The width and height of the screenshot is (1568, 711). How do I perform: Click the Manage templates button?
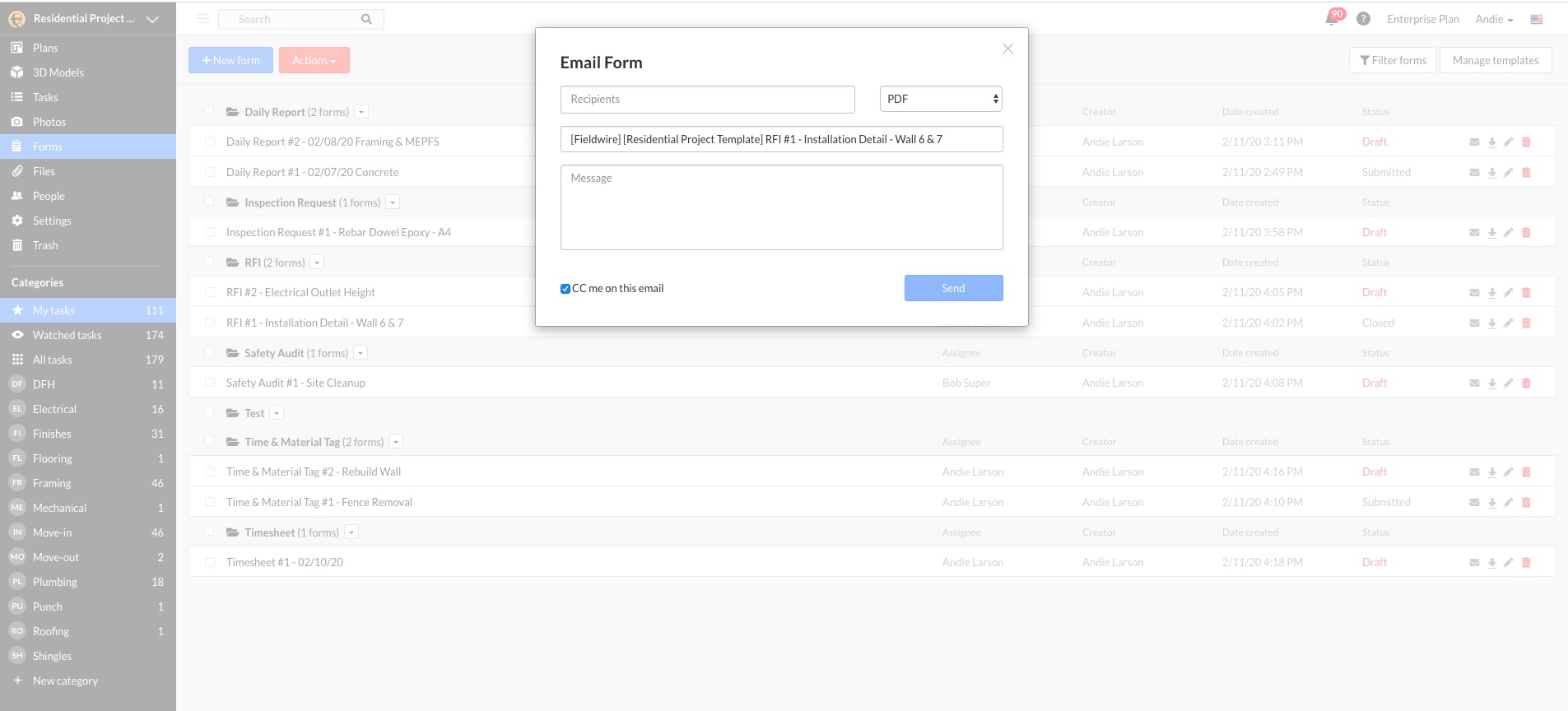tap(1495, 60)
